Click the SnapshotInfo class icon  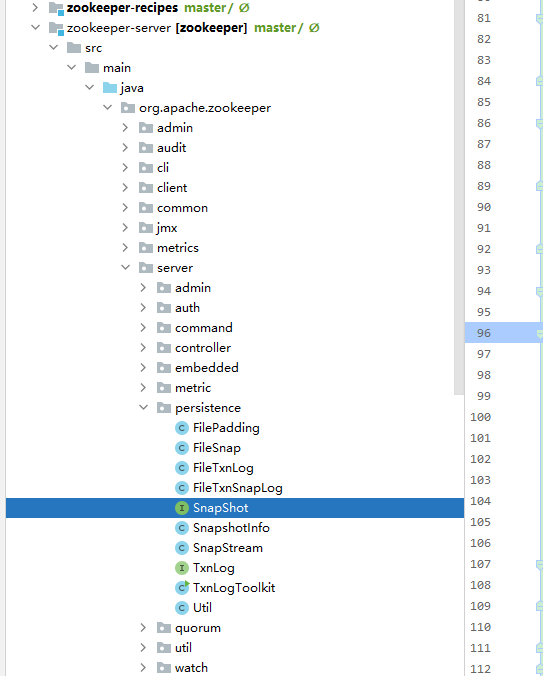point(182,528)
